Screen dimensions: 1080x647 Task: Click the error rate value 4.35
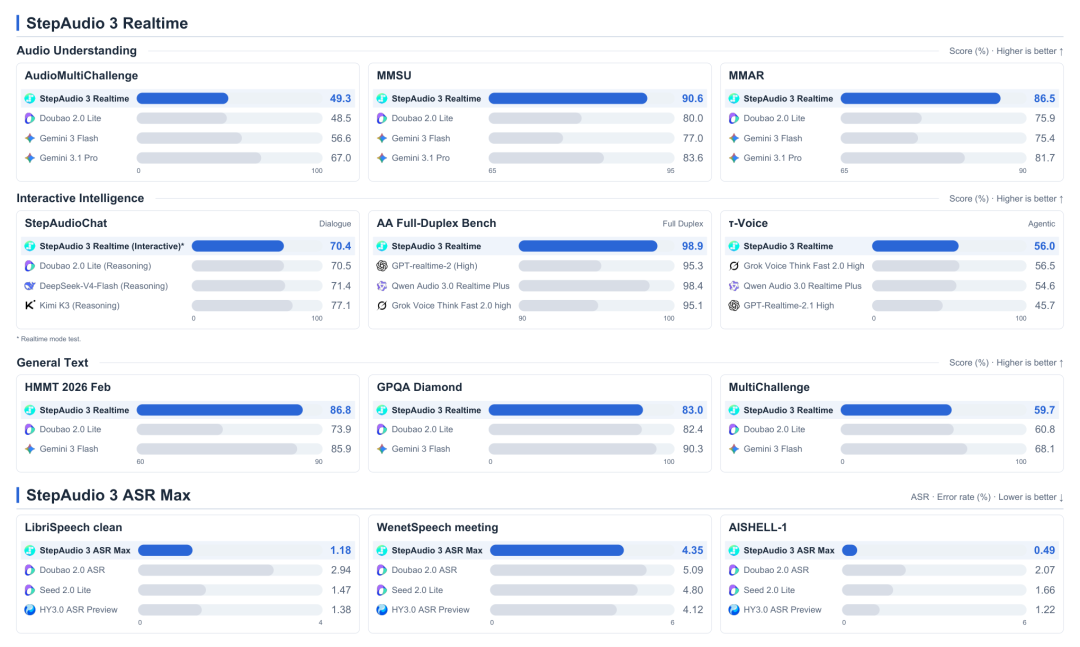point(692,551)
